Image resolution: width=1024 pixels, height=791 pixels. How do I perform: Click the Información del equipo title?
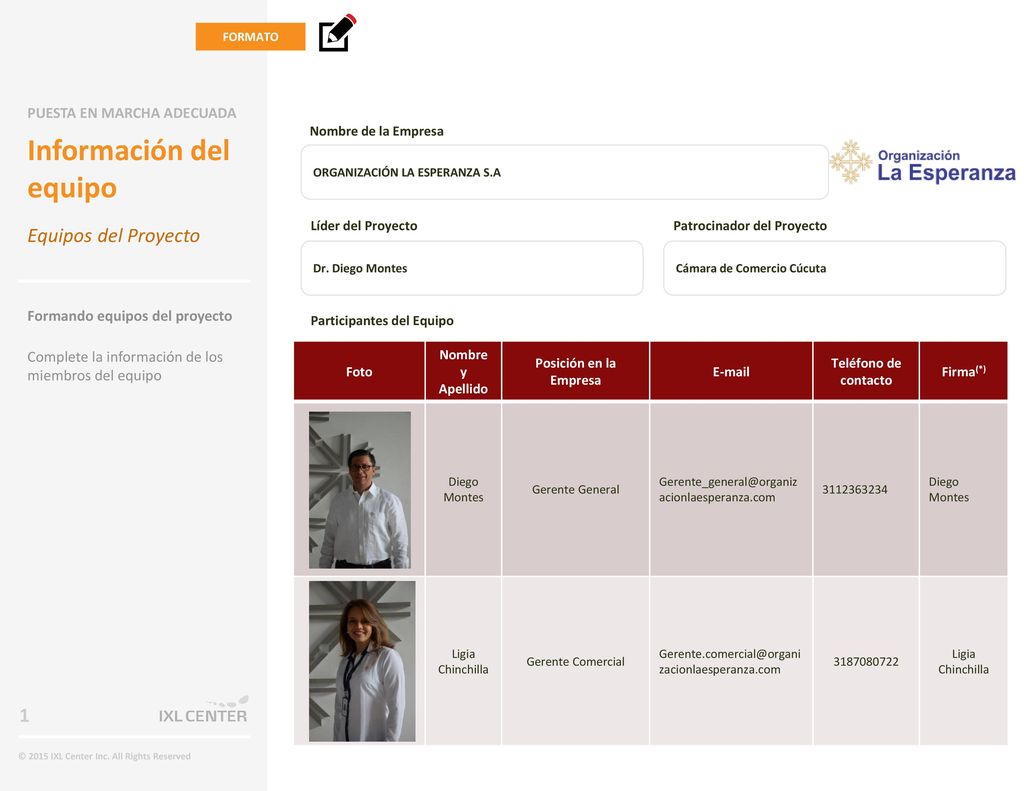(129, 169)
